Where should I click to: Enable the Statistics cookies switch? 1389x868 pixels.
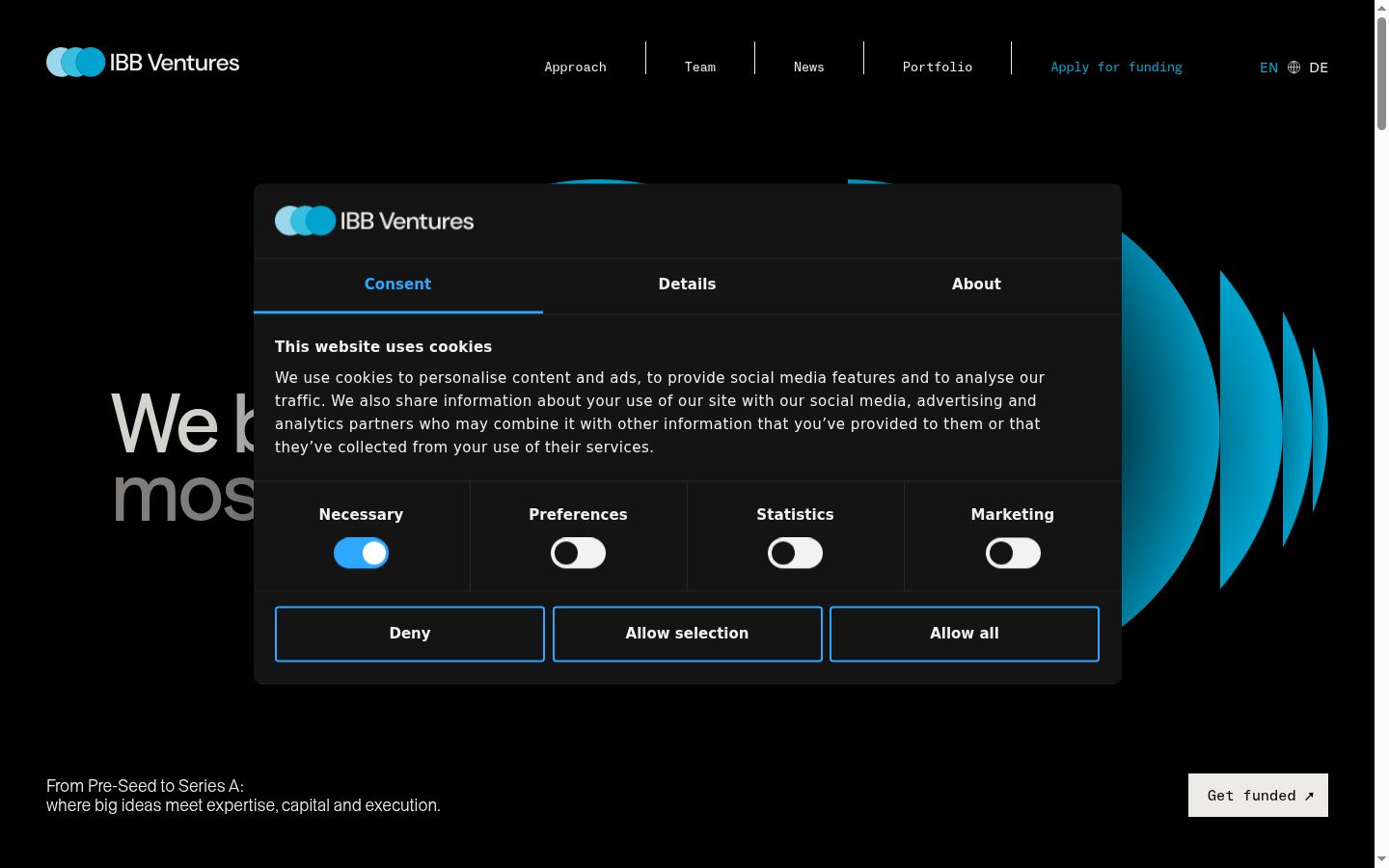click(x=795, y=554)
